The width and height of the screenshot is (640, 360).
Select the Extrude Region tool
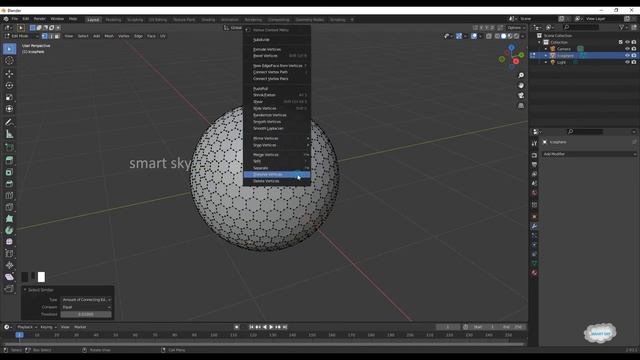click(x=9, y=160)
